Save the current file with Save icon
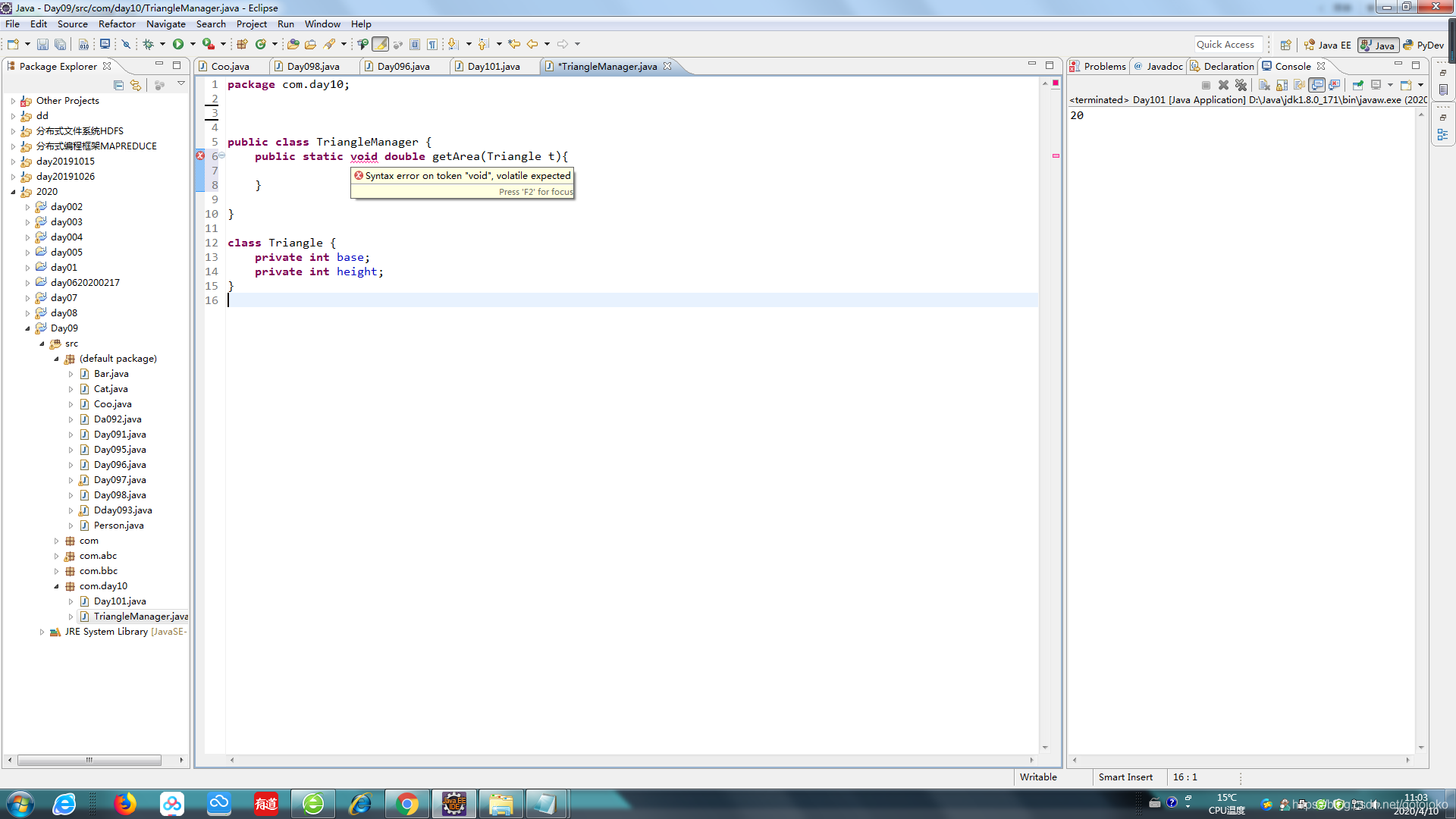1456x819 pixels. pyautogui.click(x=42, y=45)
